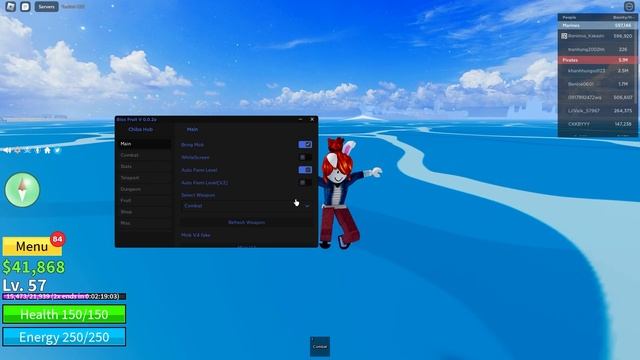Switch to the Combat sidebar tab
The width and height of the screenshot is (640, 360).
tap(144, 155)
